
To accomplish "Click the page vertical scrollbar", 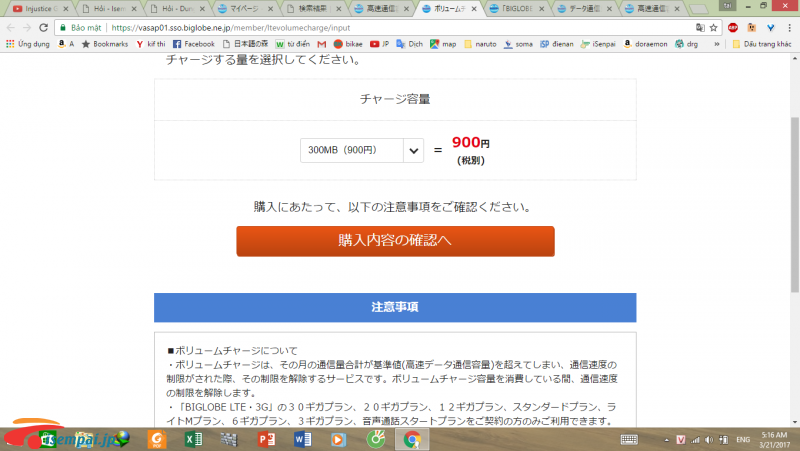I will 794,200.
